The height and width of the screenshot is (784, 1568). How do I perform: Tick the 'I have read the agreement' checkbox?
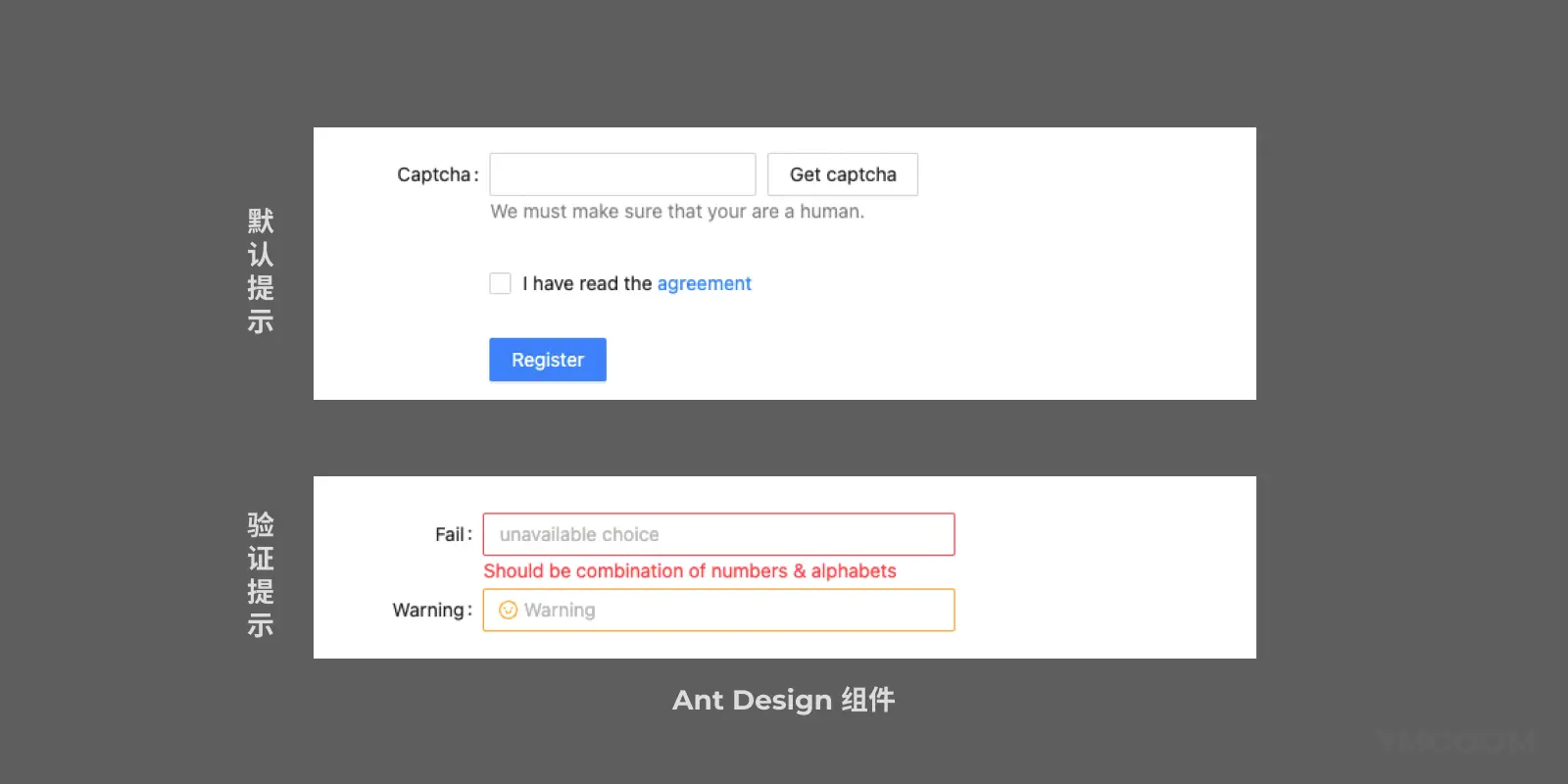[500, 284]
